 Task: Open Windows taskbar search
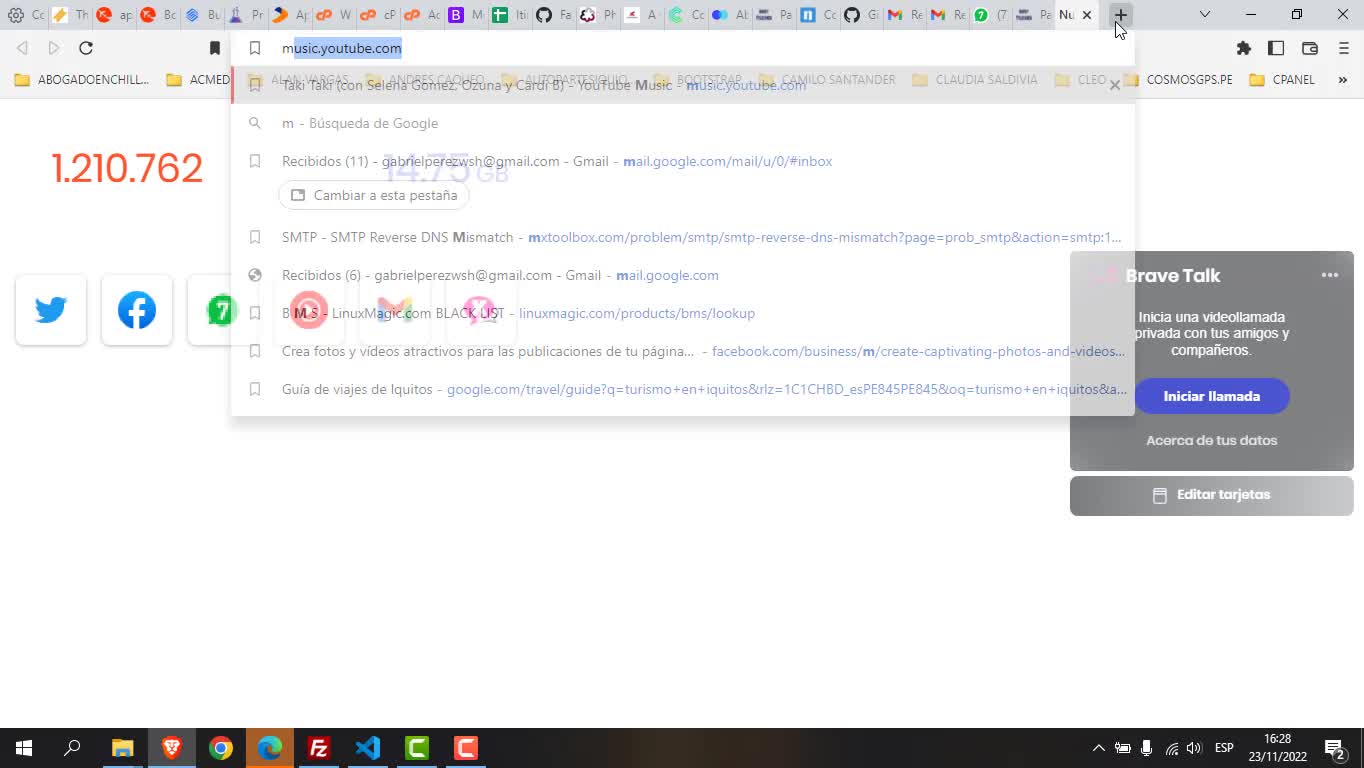73,748
